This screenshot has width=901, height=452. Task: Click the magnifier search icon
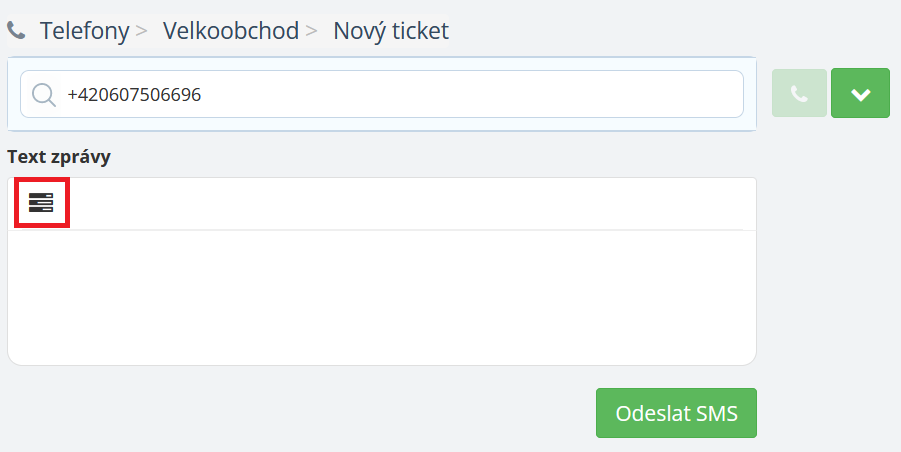click(x=44, y=95)
